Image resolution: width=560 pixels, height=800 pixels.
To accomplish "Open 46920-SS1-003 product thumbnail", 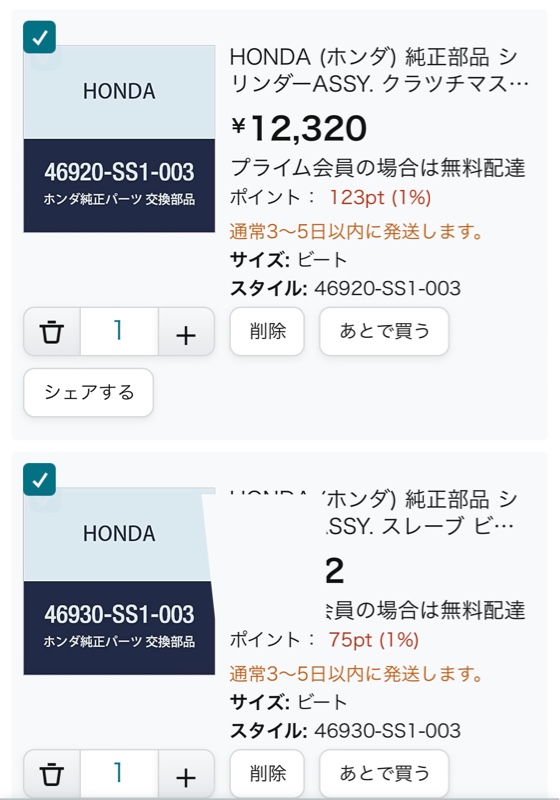I will click(x=119, y=139).
